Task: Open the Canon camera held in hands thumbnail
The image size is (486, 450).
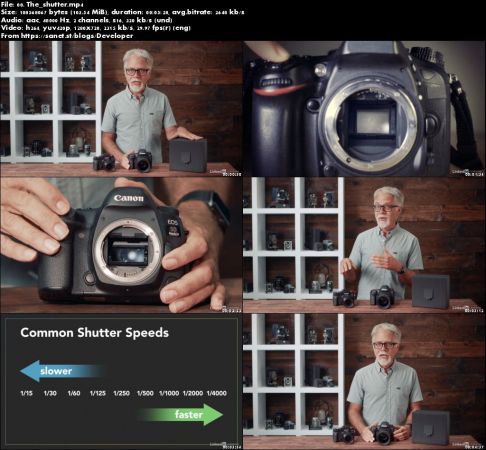Action: (x=121, y=245)
